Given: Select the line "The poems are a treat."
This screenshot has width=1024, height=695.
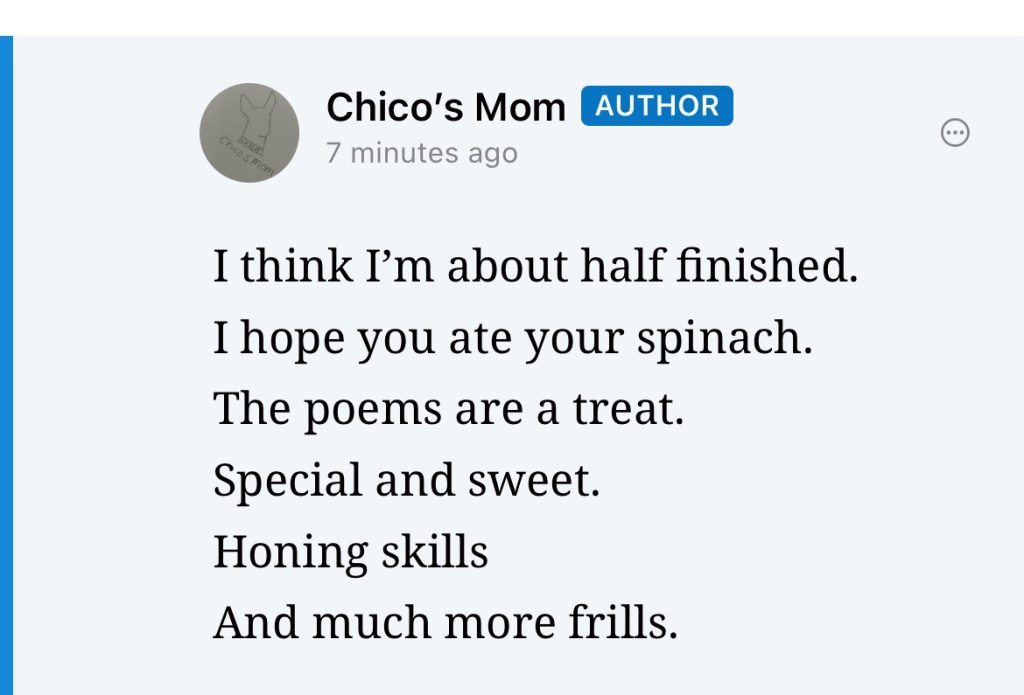Looking at the screenshot, I should coord(448,410).
